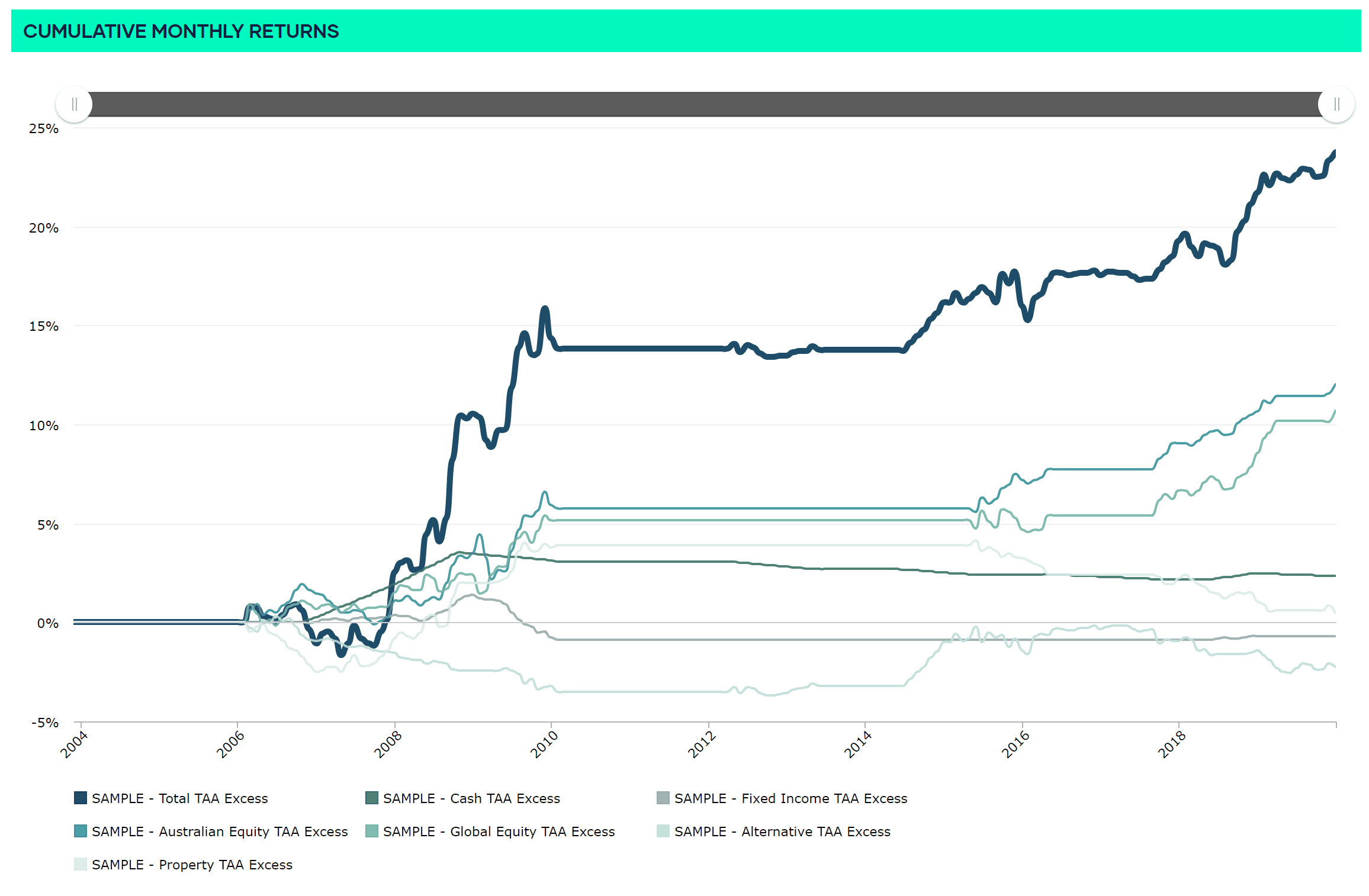Toggle the Global Equity TAA Excess swatch

pyautogui.click(x=372, y=831)
